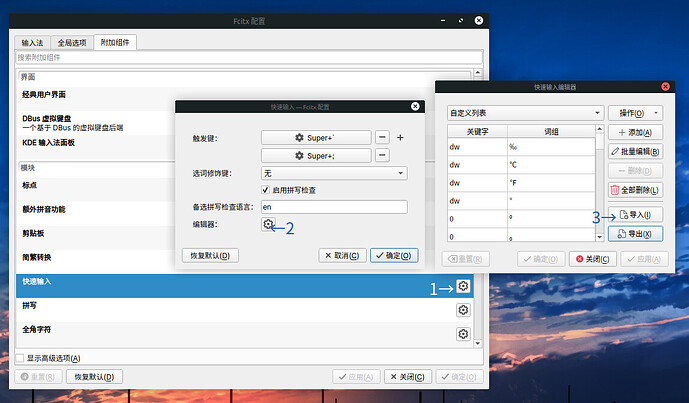The width and height of the screenshot is (689, 403).
Task: Close the 快速输入 Fcitx config dialog
Action: [x=415, y=106]
